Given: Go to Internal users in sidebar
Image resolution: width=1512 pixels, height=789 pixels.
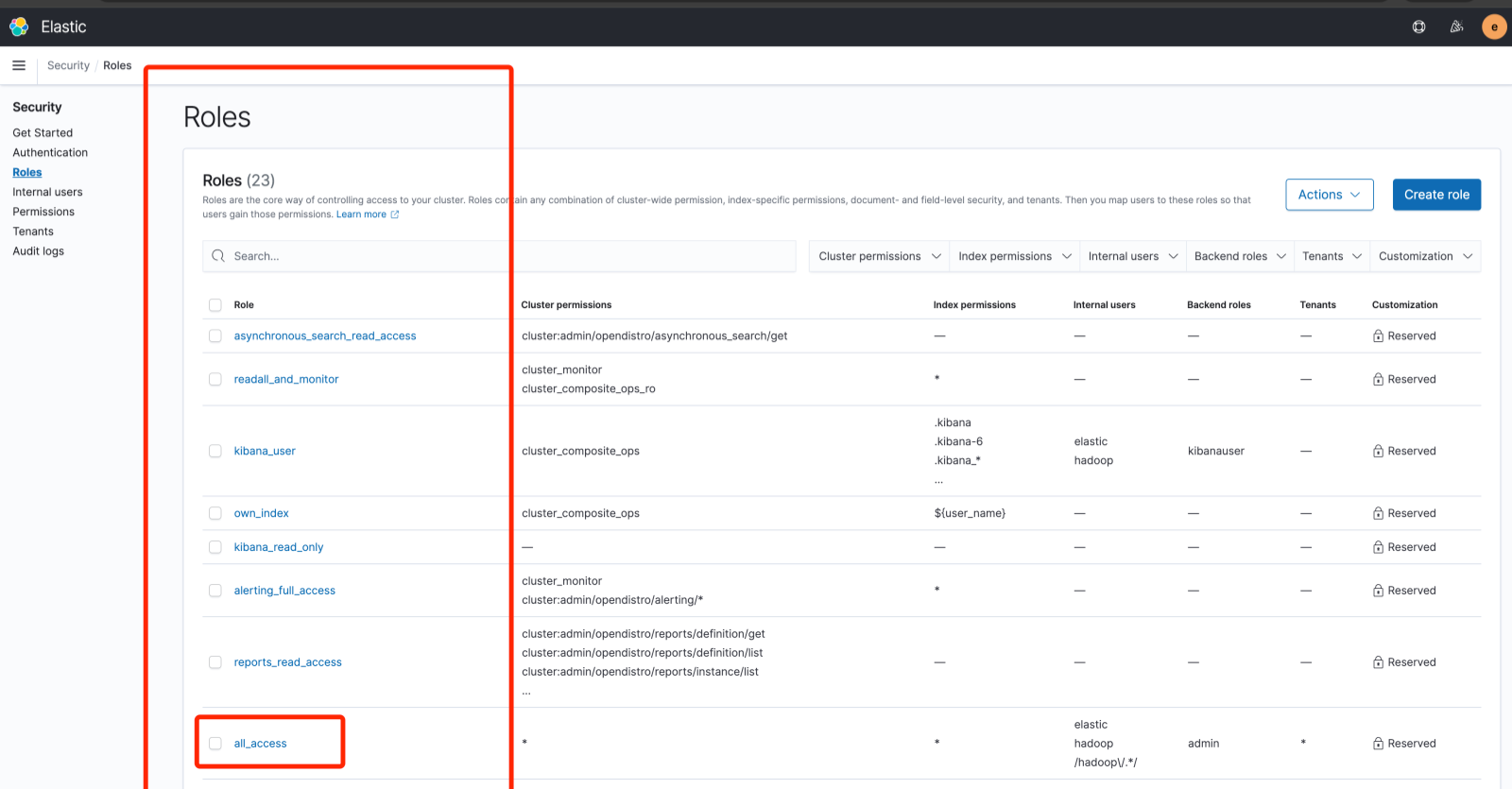Looking at the screenshot, I should (x=47, y=192).
